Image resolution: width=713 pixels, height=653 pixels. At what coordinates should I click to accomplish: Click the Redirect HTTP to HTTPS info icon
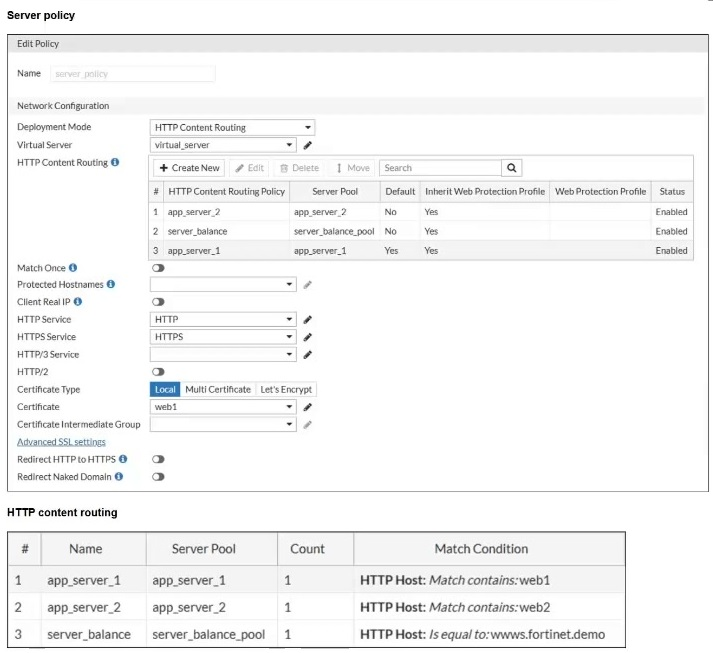pyautogui.click(x=123, y=459)
